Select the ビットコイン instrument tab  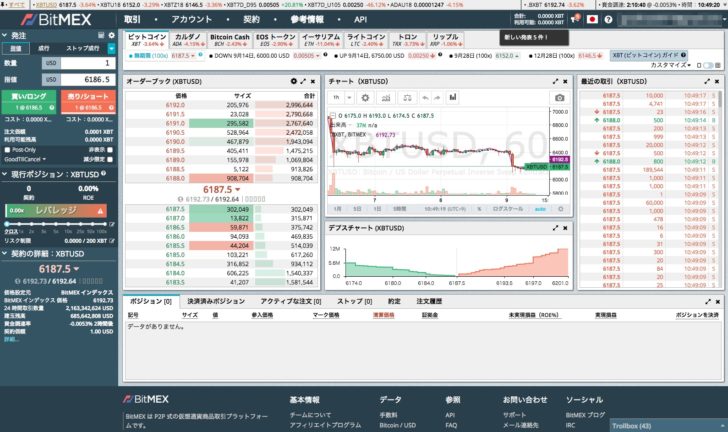147,40
